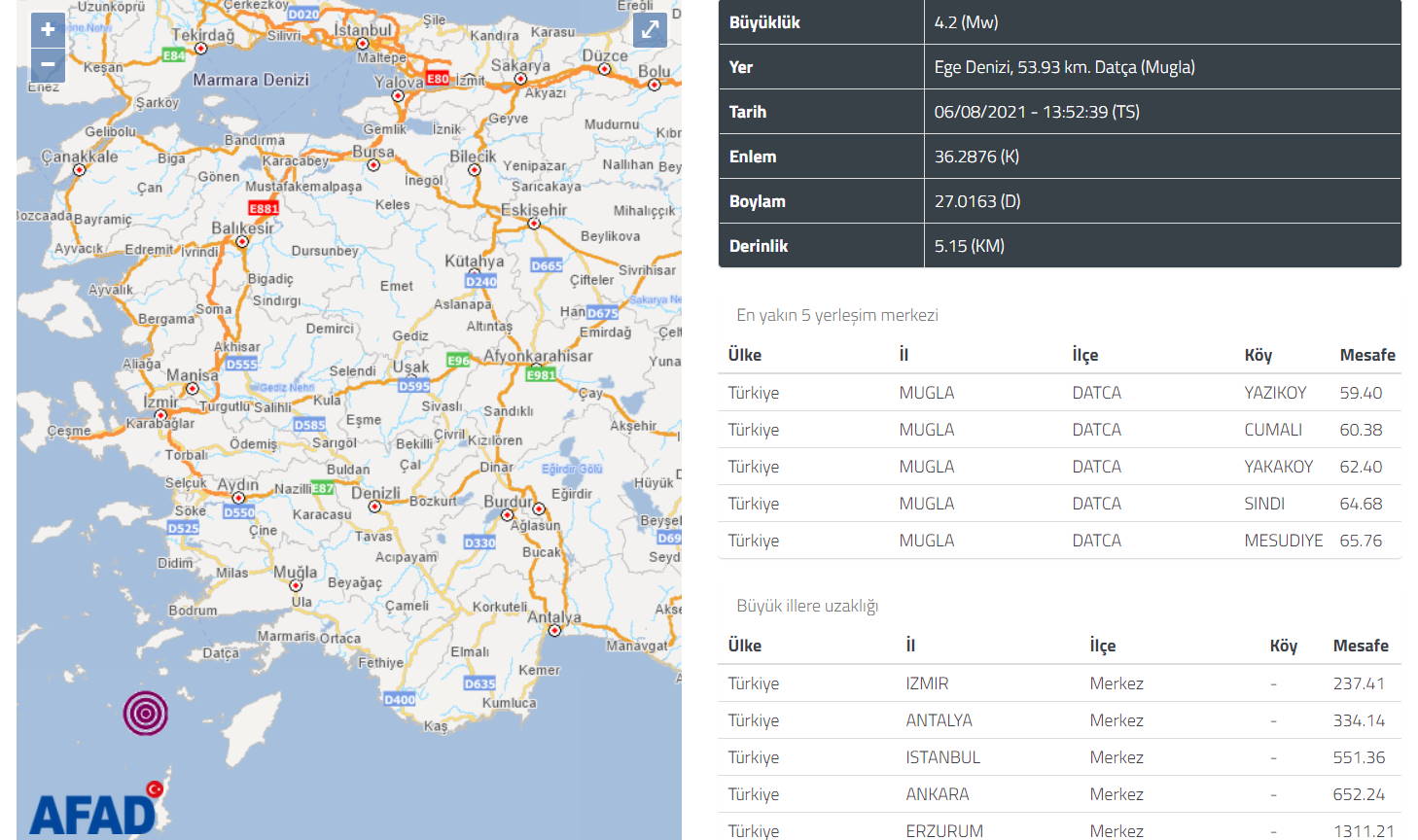
Task: Click the Büyüklük 4.2 (Mw) value
Action: click(x=966, y=22)
